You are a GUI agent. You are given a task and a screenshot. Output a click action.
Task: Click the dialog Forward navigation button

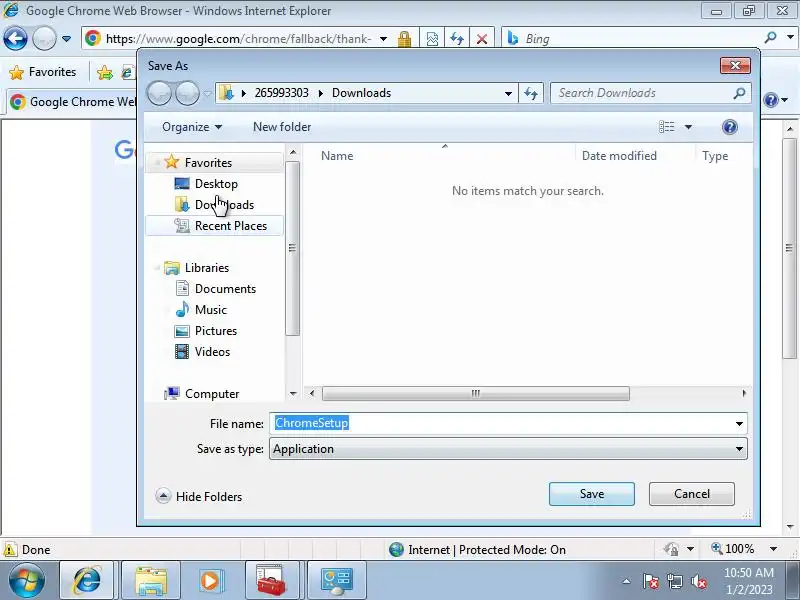187,93
